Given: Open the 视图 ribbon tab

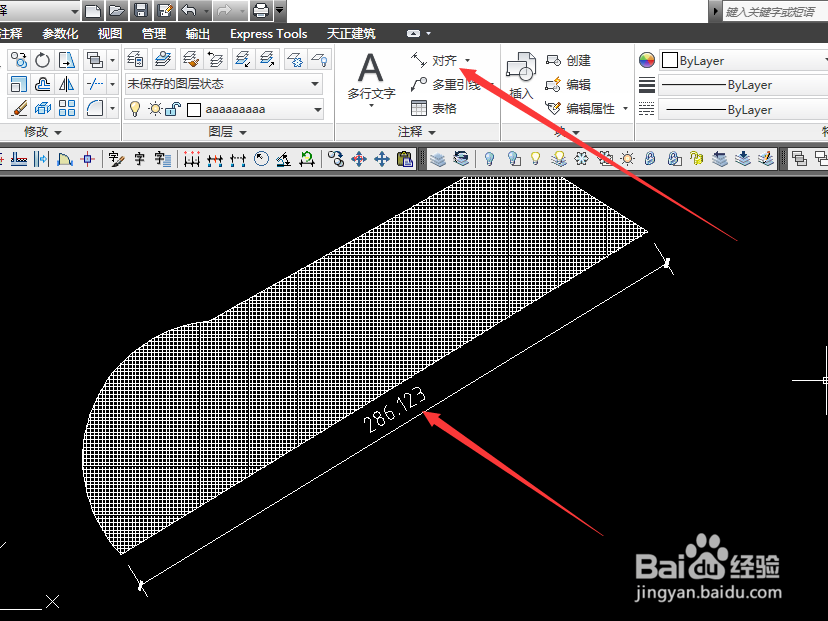Looking at the screenshot, I should tap(110, 34).
